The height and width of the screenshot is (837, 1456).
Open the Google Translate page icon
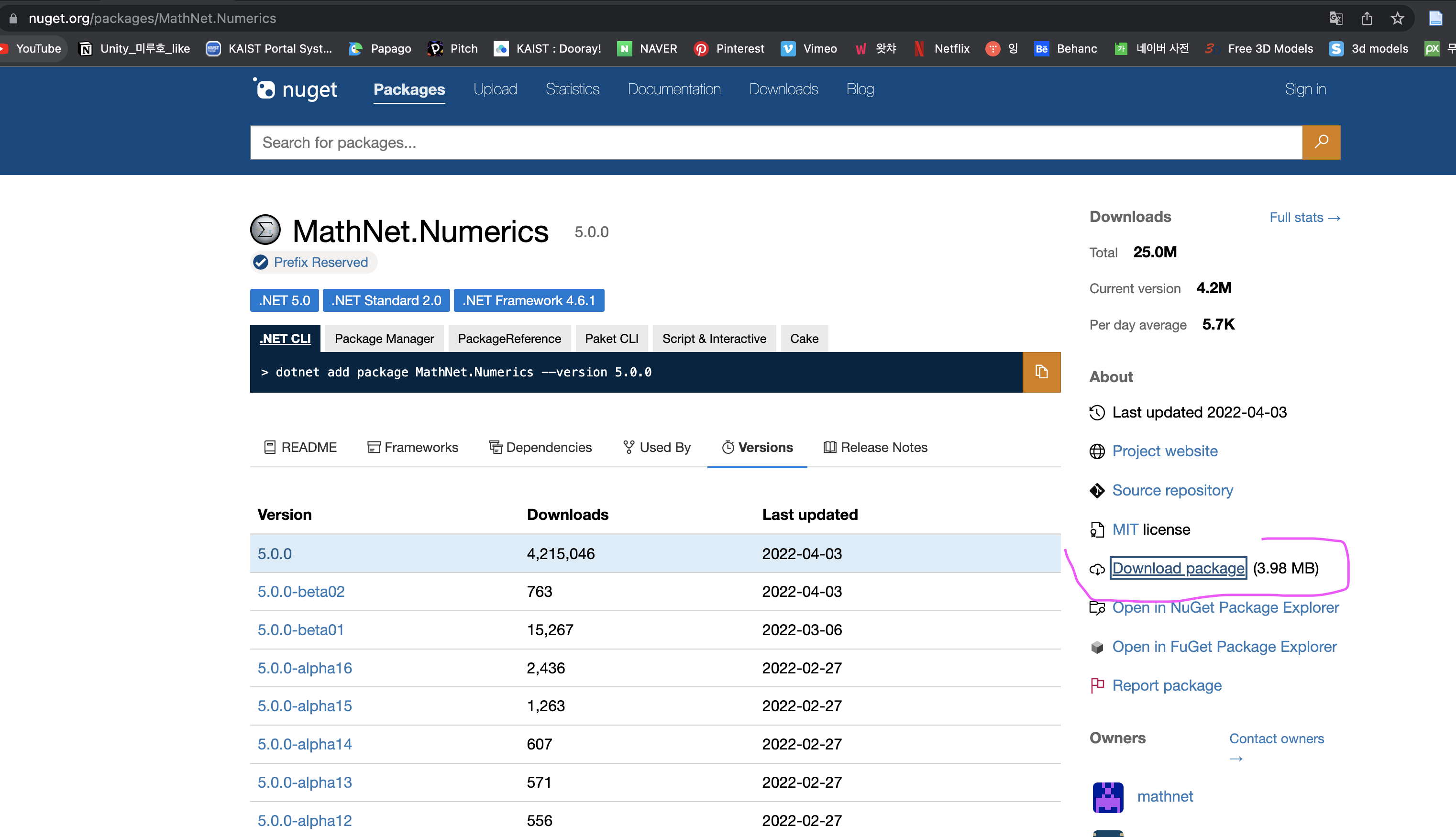(x=1335, y=18)
